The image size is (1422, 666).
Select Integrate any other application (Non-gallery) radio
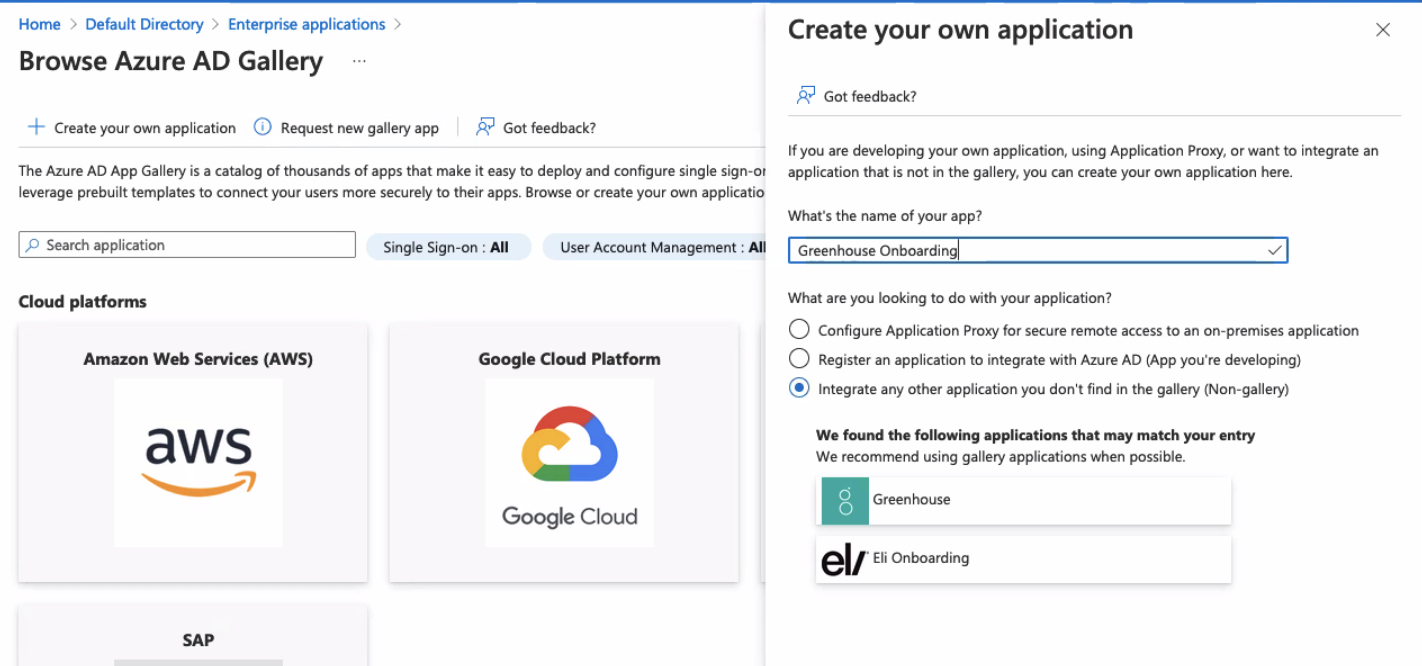[x=799, y=389]
